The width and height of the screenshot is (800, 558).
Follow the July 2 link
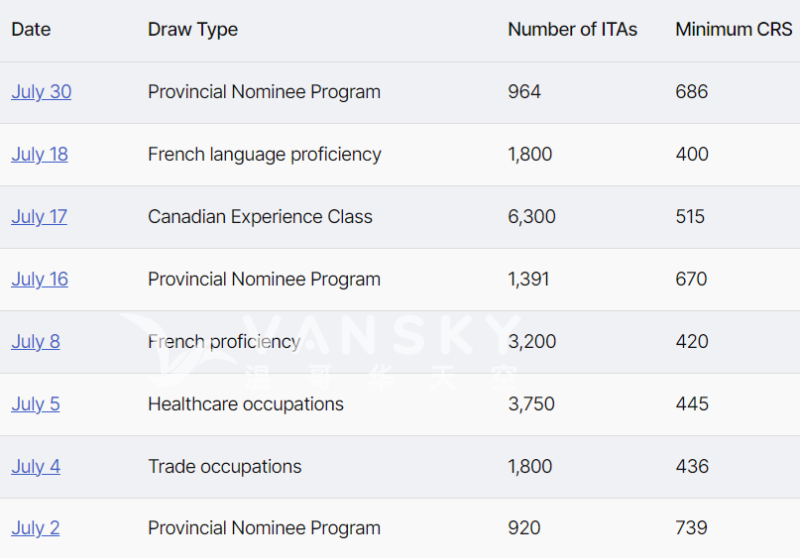pos(35,529)
